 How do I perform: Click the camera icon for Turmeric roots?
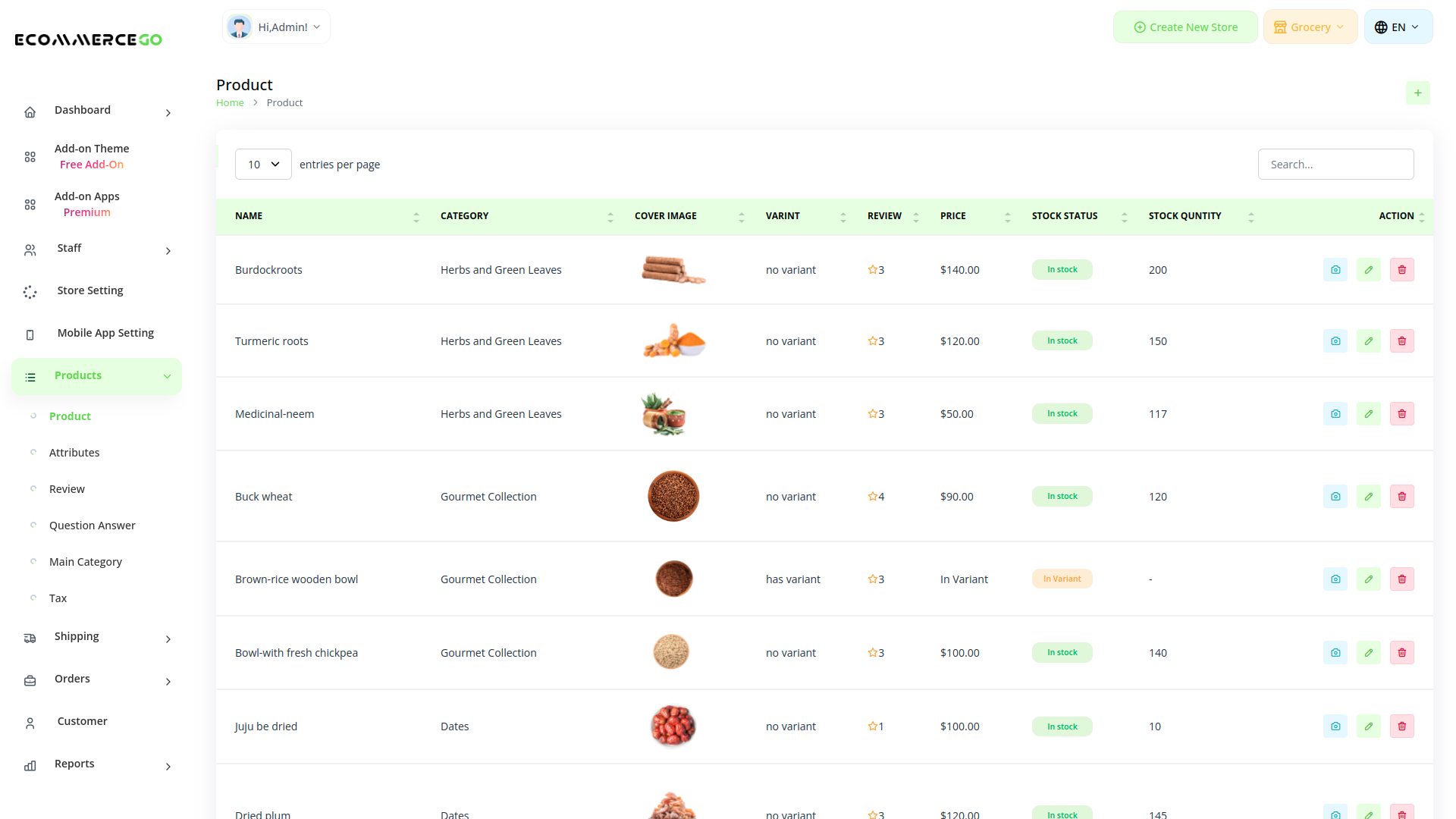coord(1335,340)
